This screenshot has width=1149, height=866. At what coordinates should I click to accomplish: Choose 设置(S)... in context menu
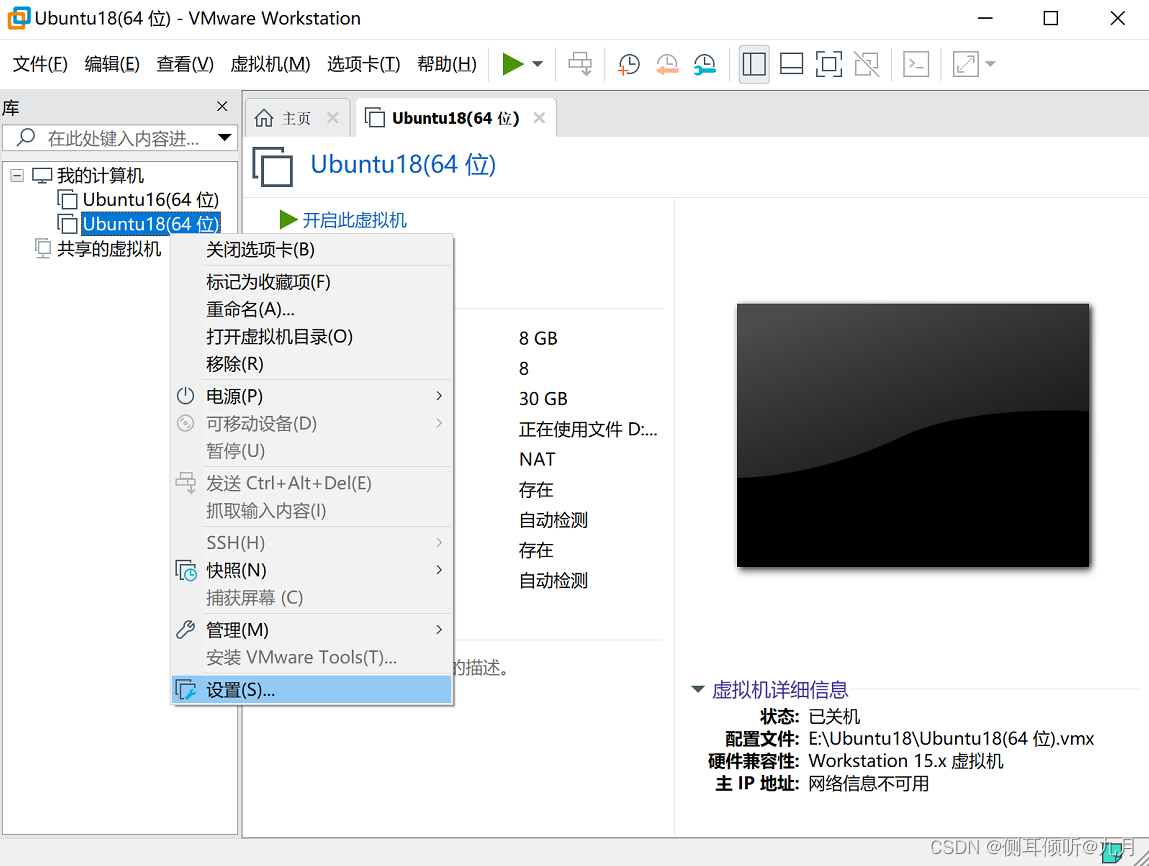(311, 690)
